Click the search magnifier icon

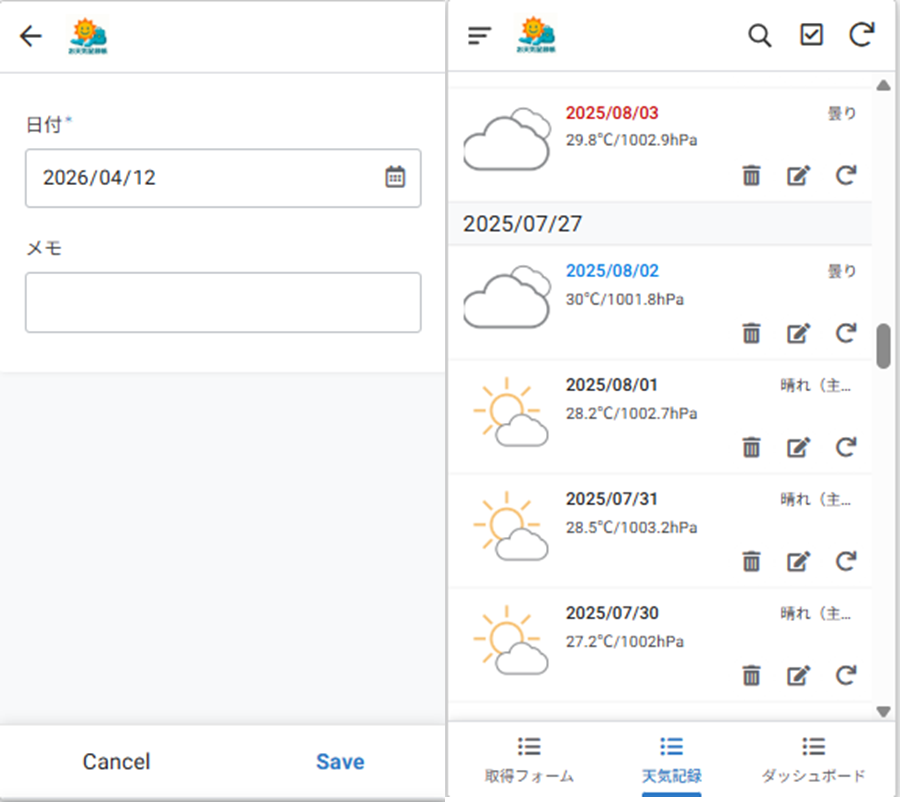point(760,35)
